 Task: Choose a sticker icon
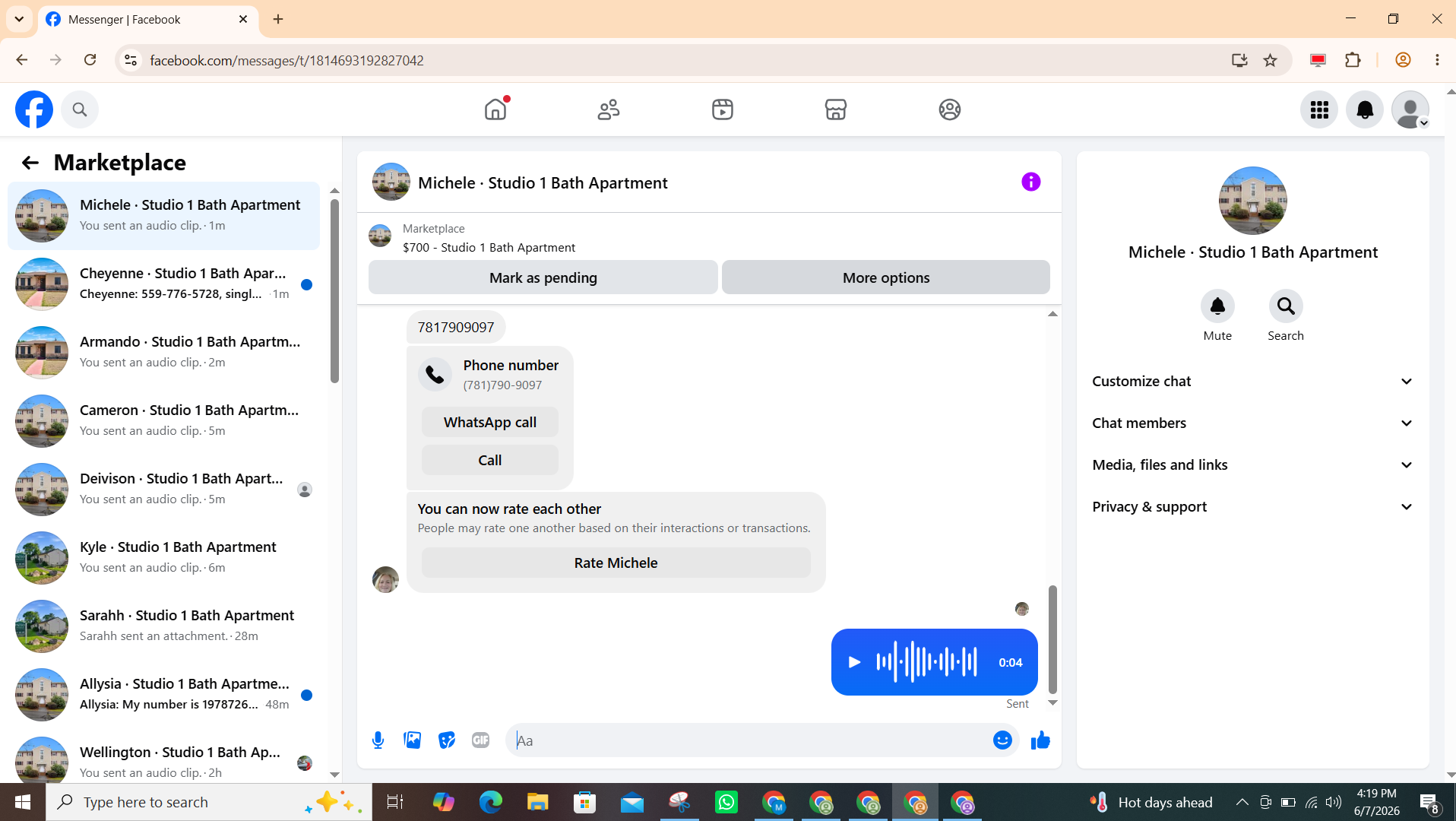(446, 740)
